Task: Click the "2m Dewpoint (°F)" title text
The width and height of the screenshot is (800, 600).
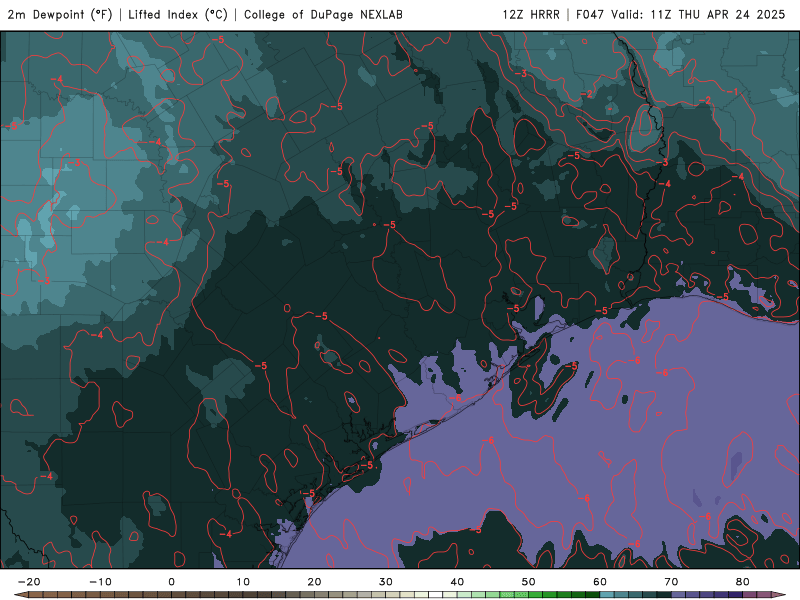Action: (60, 15)
